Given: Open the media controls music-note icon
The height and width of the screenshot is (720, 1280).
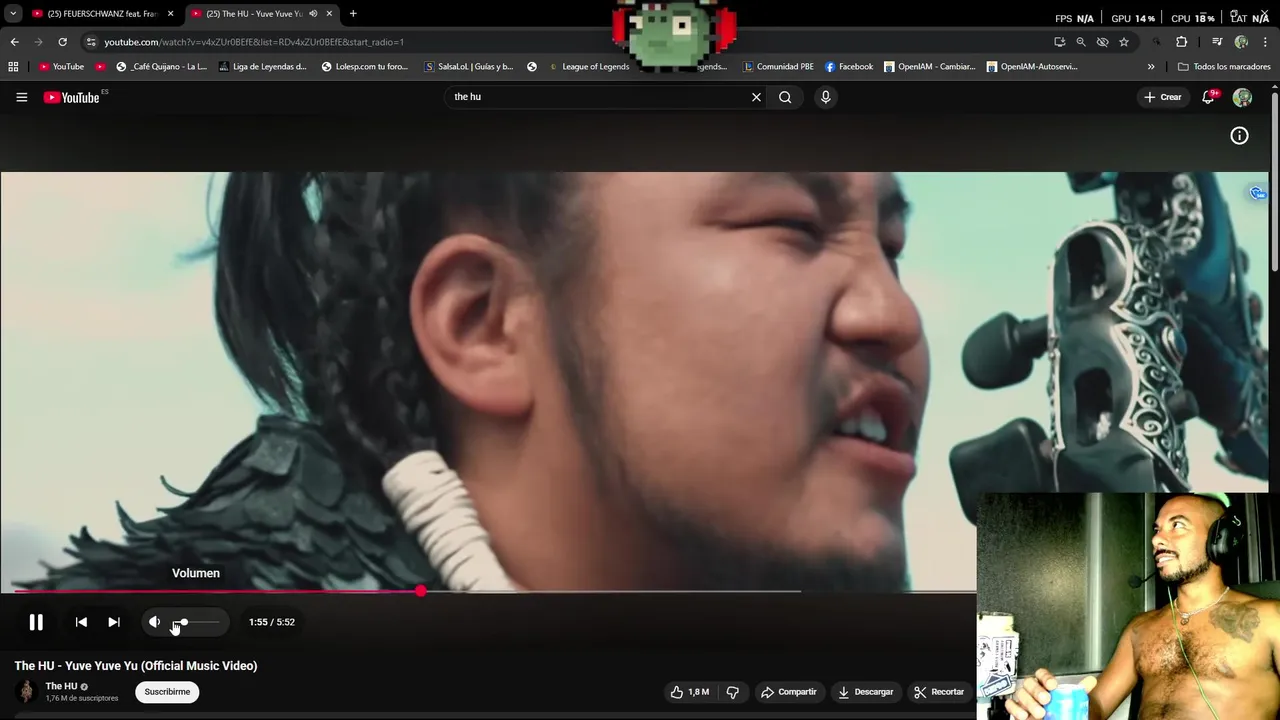Looking at the screenshot, I should pyautogui.click(x=1217, y=42).
